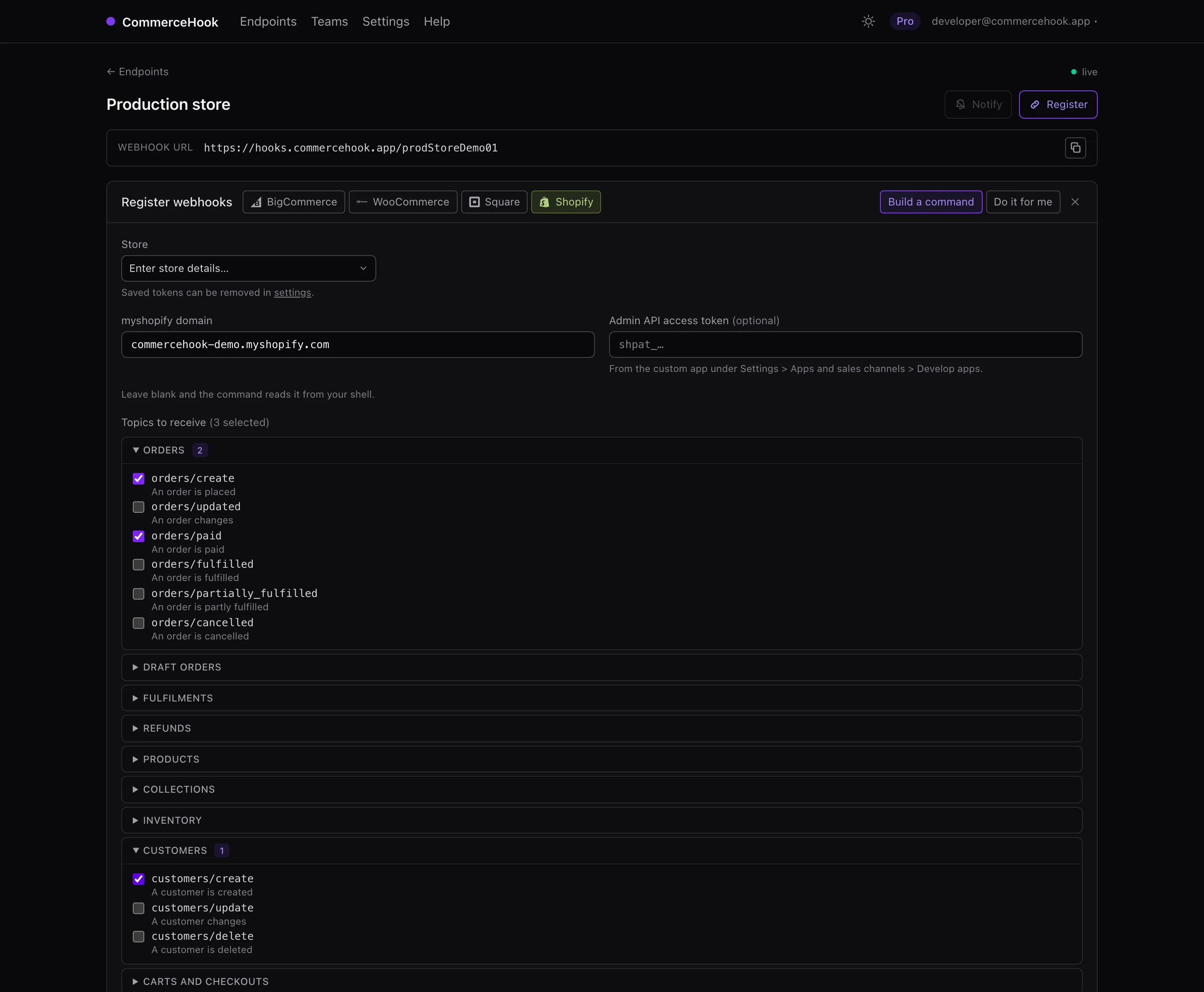Click the "A customer is created" description
This screenshot has height=992, width=1204.
pyautogui.click(x=202, y=892)
